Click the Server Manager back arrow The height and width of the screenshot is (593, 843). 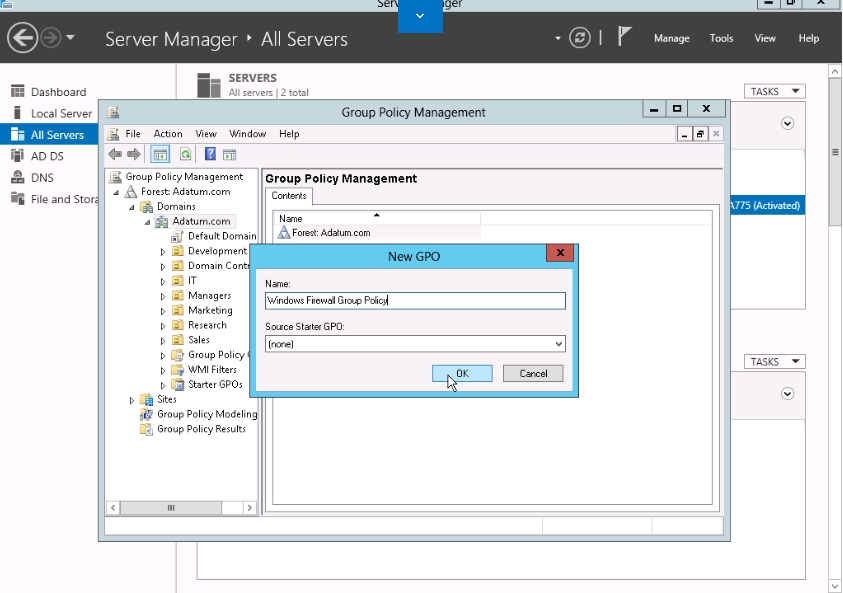(x=22, y=38)
